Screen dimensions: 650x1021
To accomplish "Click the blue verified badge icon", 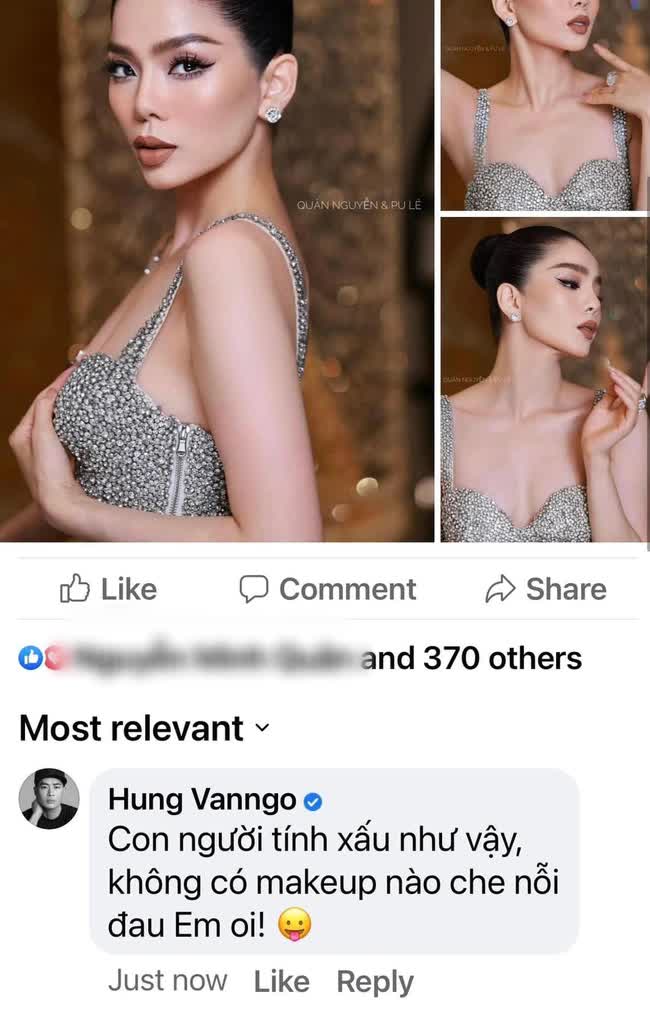I will coord(313,801).
